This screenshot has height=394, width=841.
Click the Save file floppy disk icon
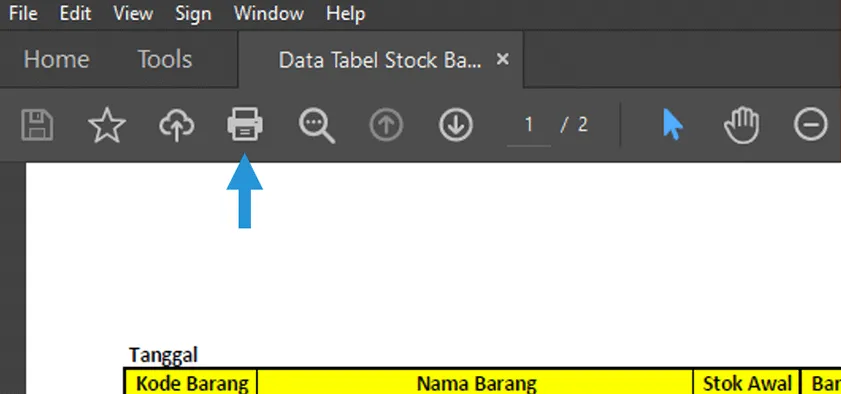point(37,125)
